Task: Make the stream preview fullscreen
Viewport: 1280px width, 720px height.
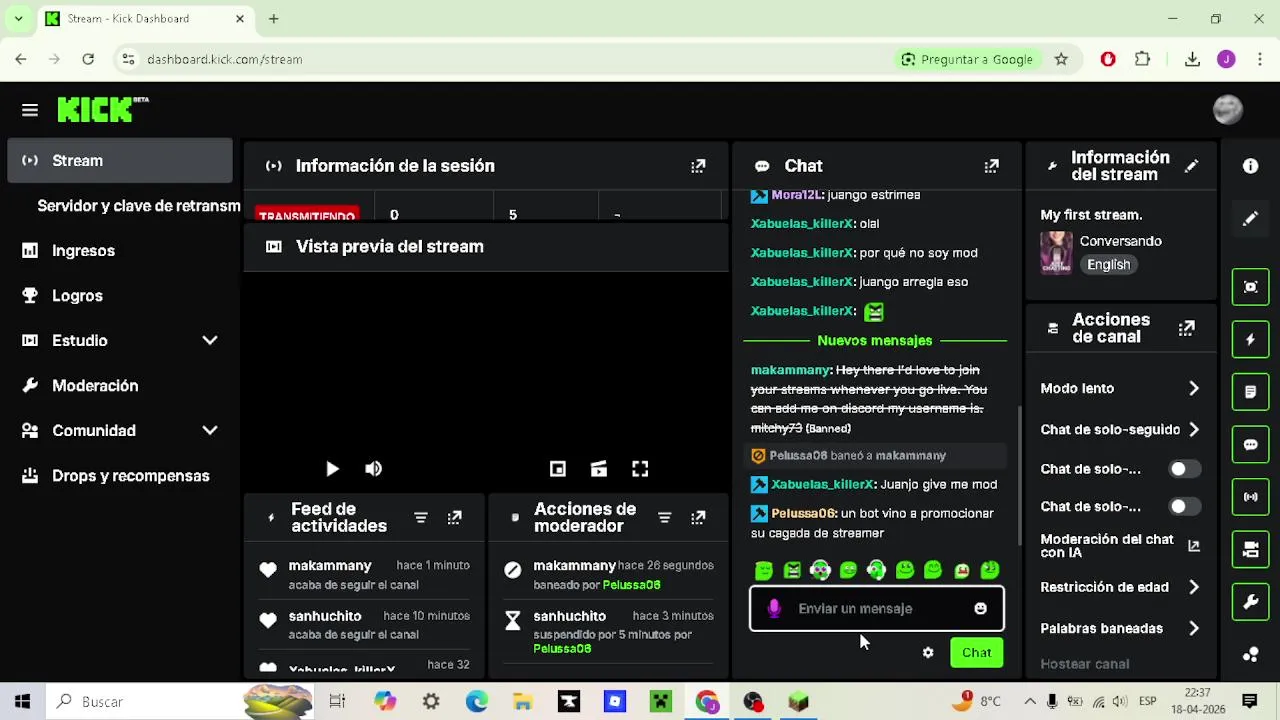Action: (x=640, y=469)
